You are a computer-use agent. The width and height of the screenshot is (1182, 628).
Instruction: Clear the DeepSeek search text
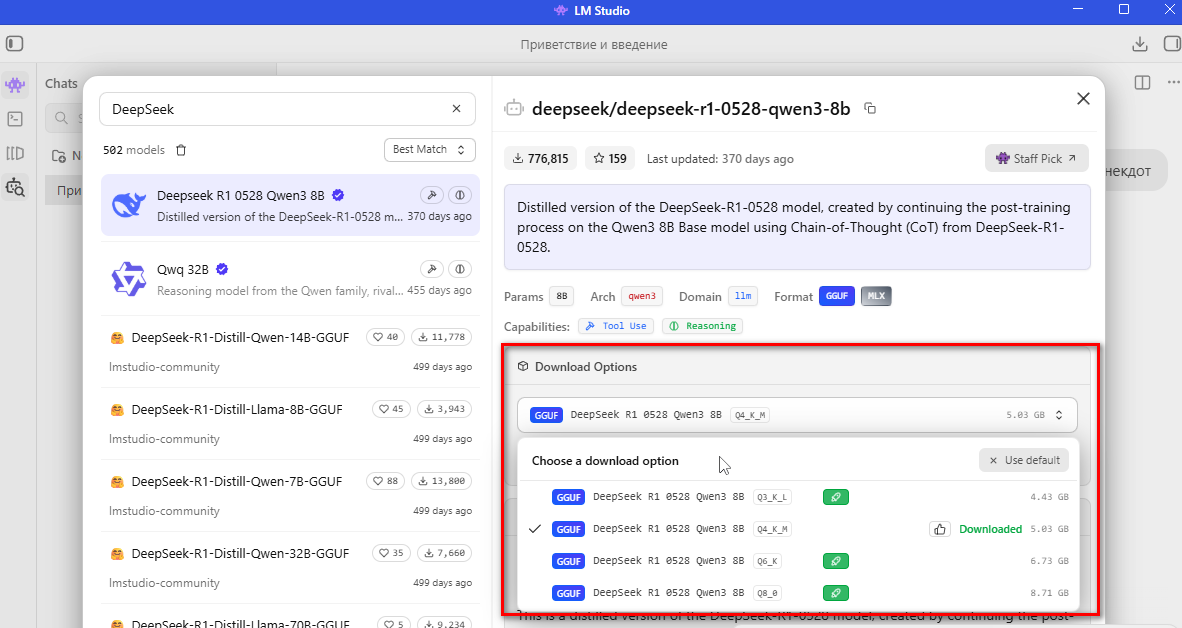(x=456, y=109)
